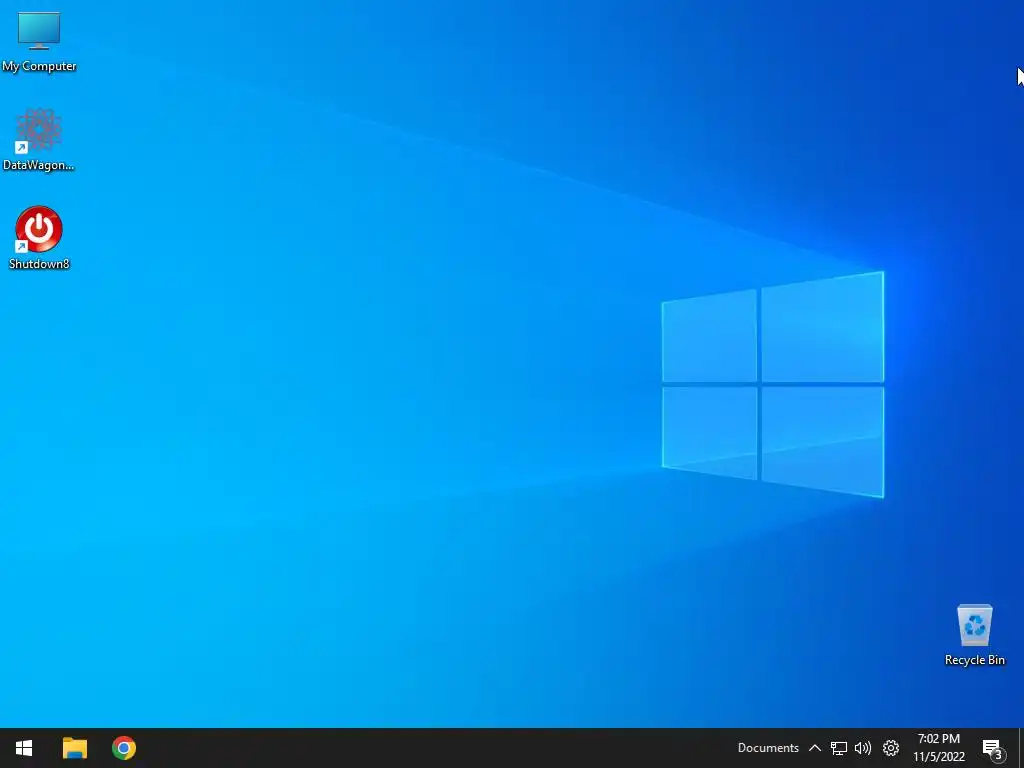Select the Recycle Bin icon
1024x768 pixels.
click(974, 635)
